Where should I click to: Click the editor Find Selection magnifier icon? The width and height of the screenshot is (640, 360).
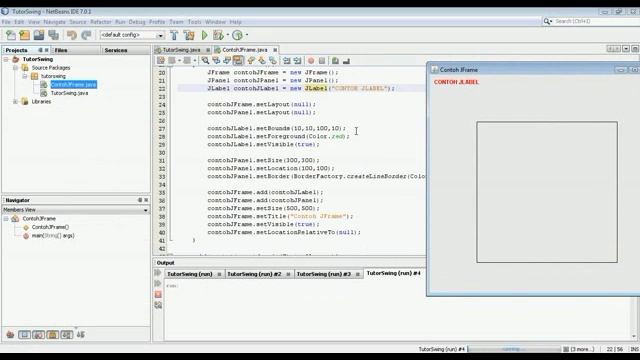[x=205, y=61]
